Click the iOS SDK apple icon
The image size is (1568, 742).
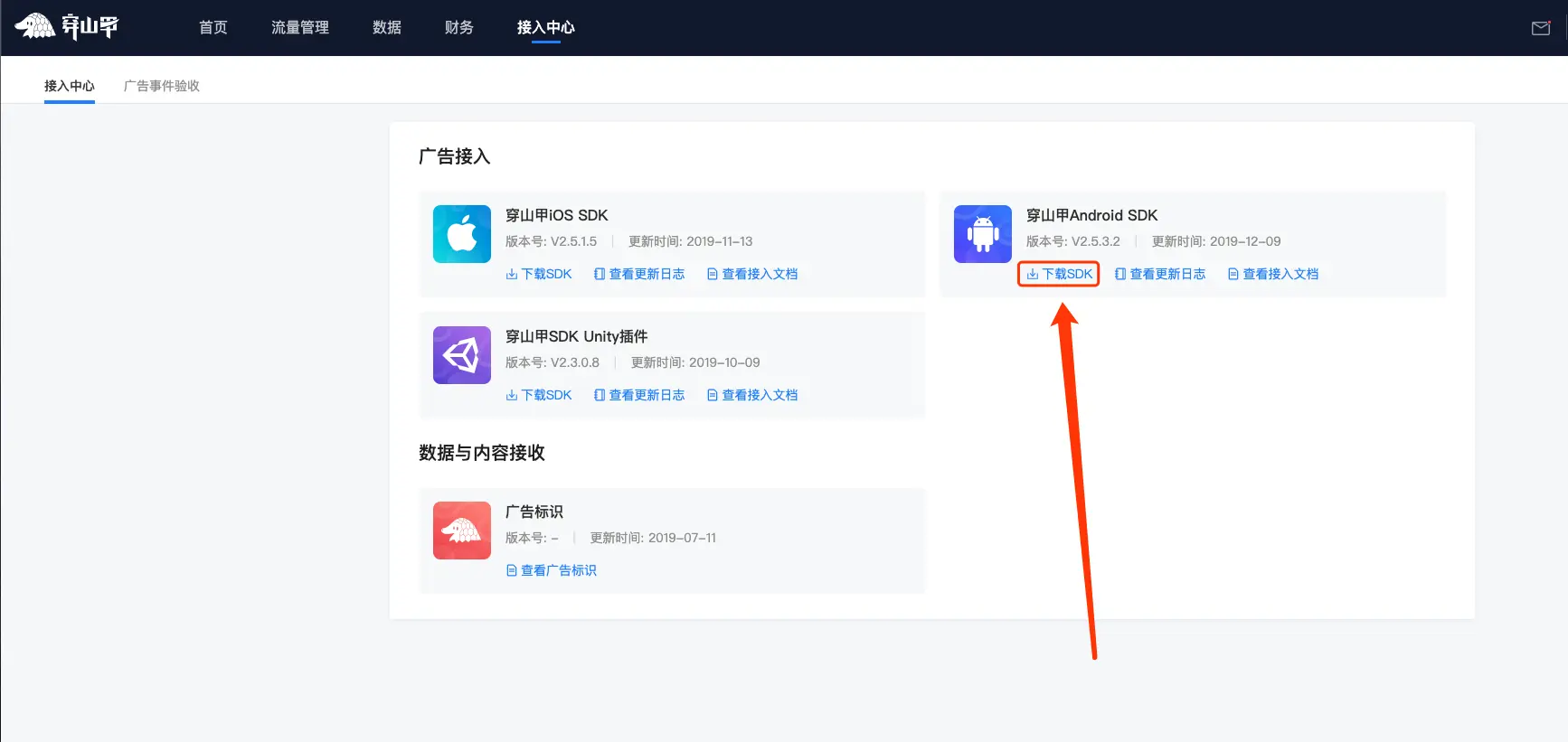(x=462, y=234)
